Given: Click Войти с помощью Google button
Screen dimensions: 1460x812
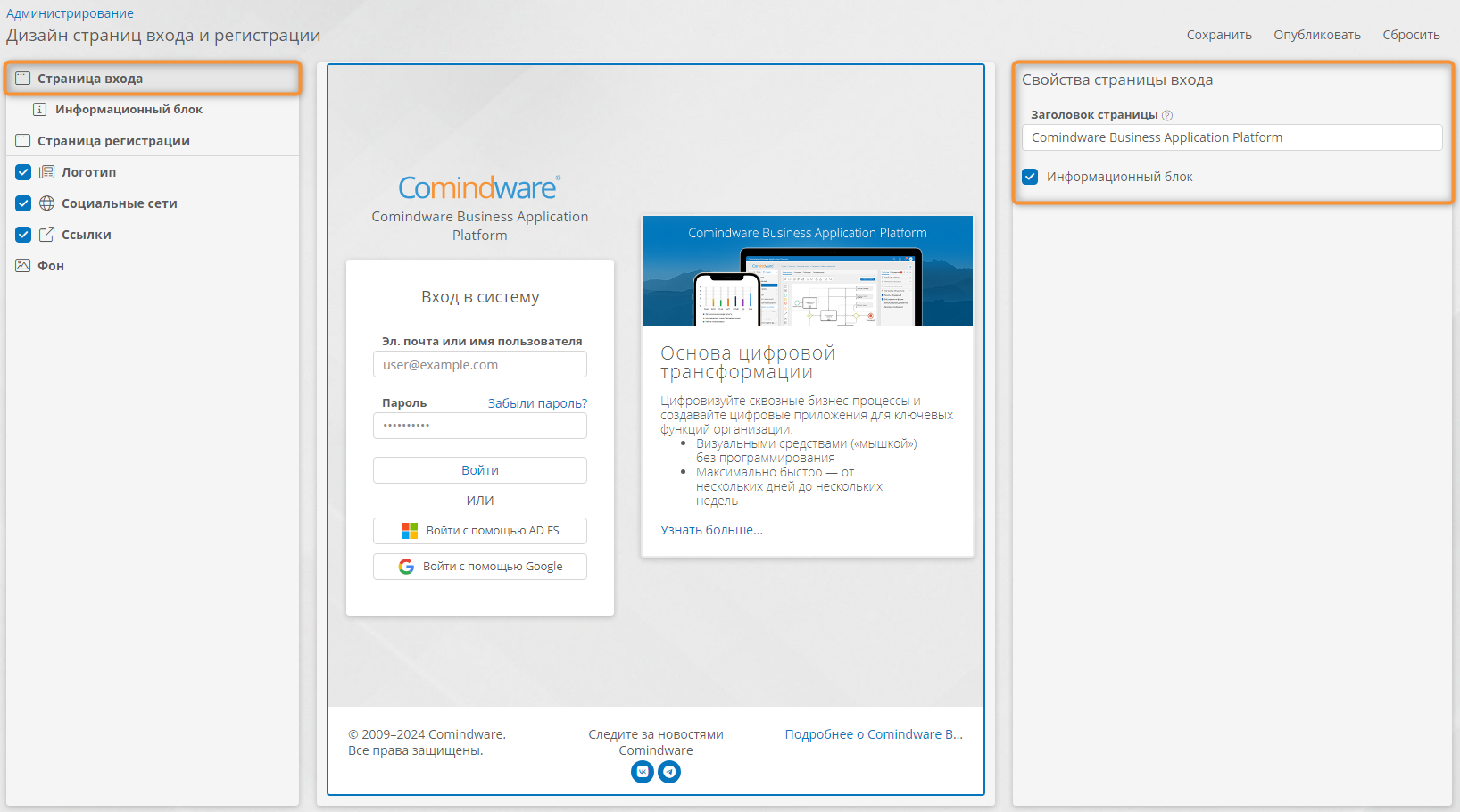Looking at the screenshot, I should [x=480, y=567].
